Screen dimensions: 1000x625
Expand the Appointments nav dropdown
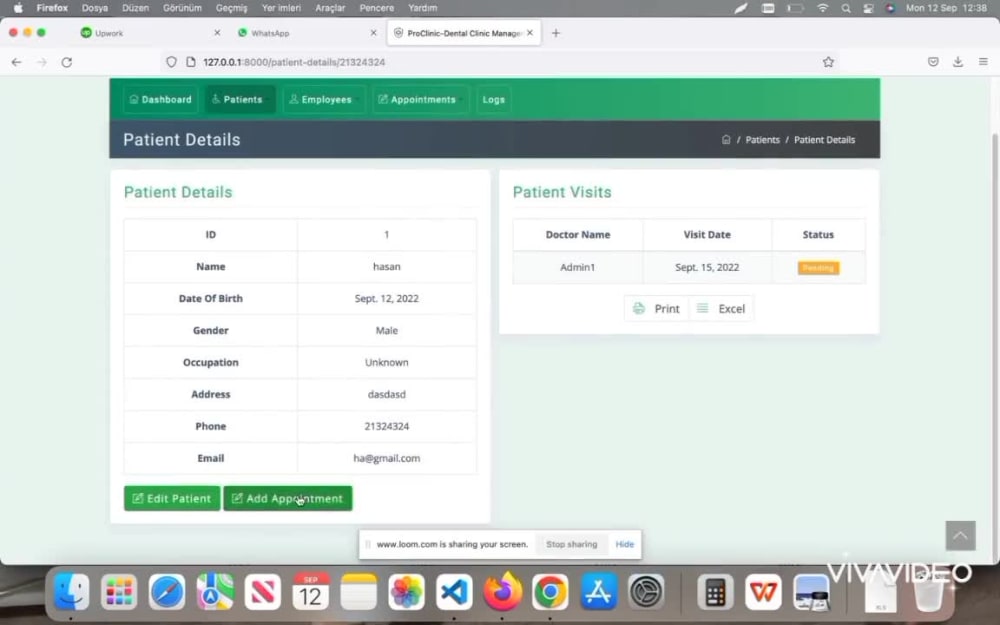pos(420,99)
